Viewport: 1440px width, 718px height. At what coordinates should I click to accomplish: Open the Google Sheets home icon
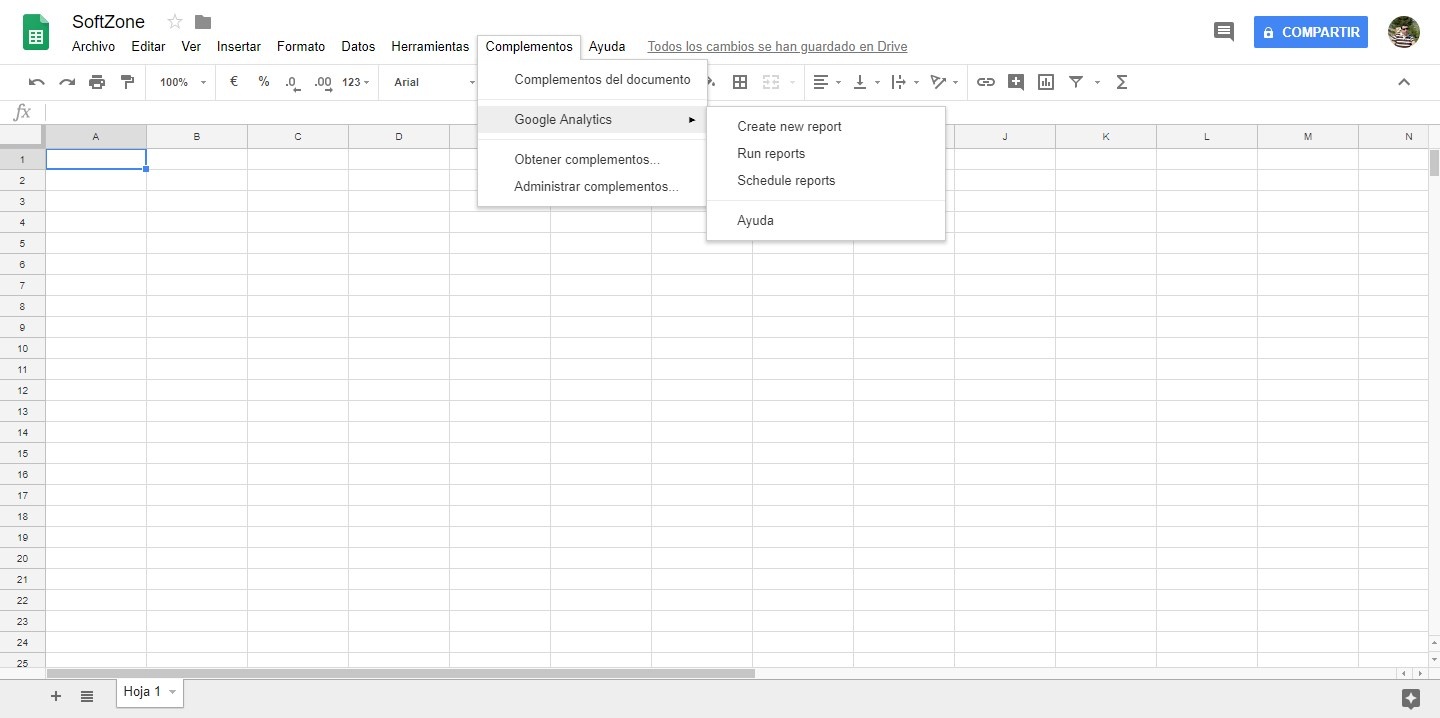point(36,32)
